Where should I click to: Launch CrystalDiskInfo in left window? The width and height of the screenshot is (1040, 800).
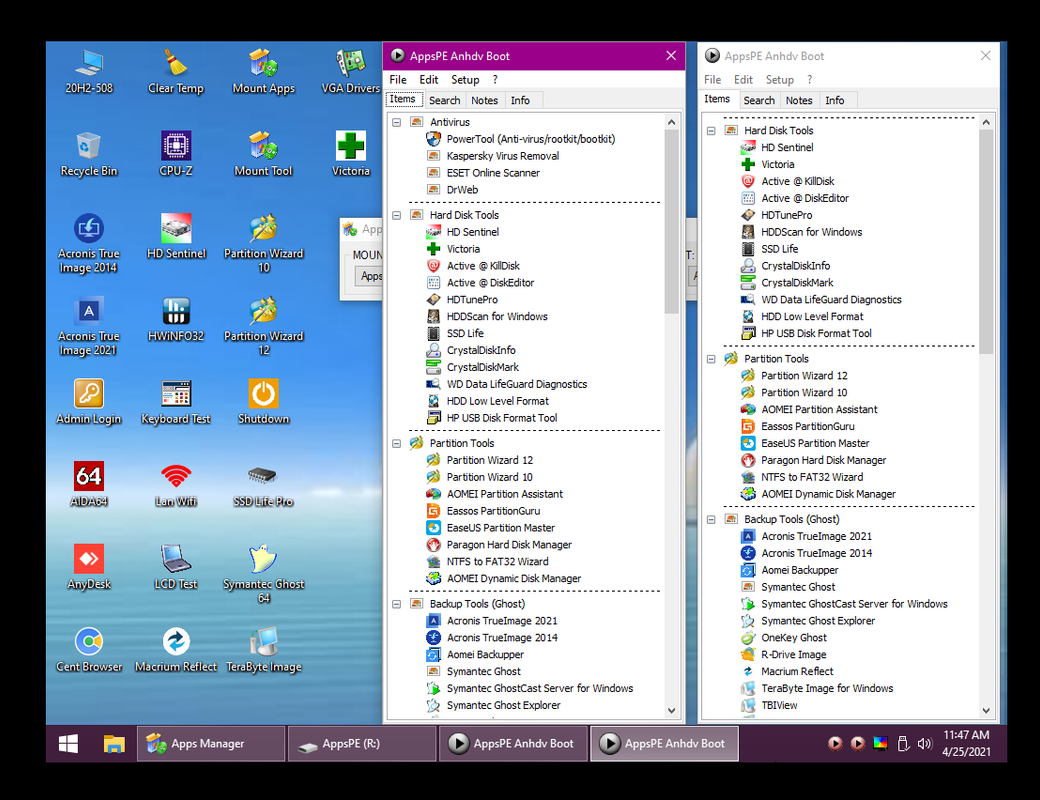pos(481,350)
